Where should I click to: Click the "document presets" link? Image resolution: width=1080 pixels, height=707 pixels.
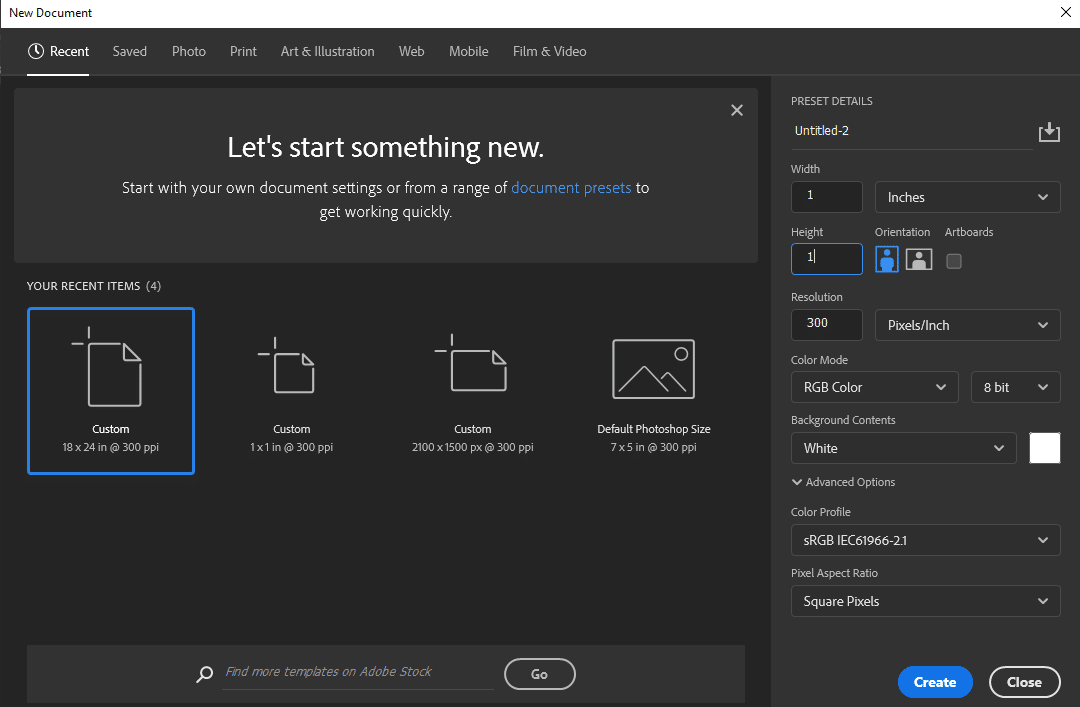pyautogui.click(x=571, y=187)
